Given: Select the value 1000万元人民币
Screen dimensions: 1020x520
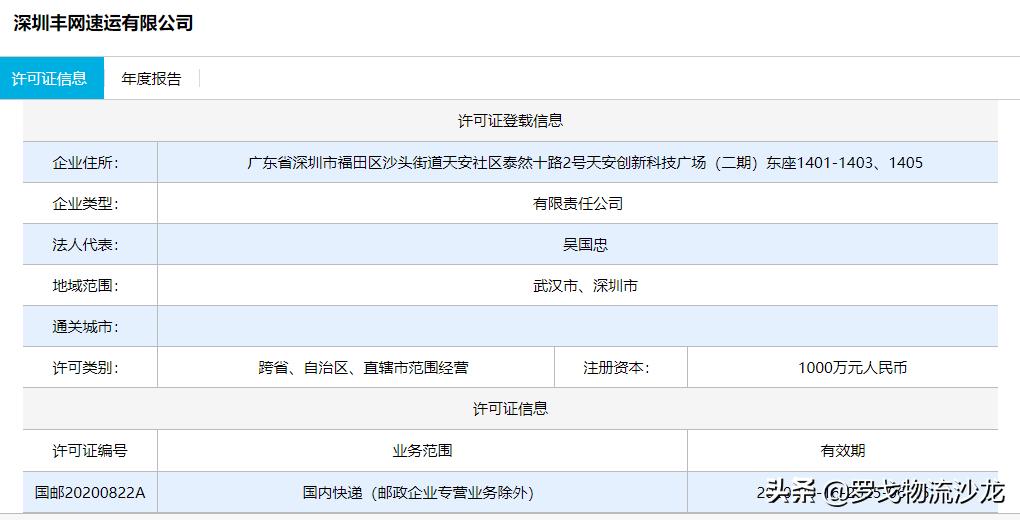Looking at the screenshot, I should coord(852,368).
